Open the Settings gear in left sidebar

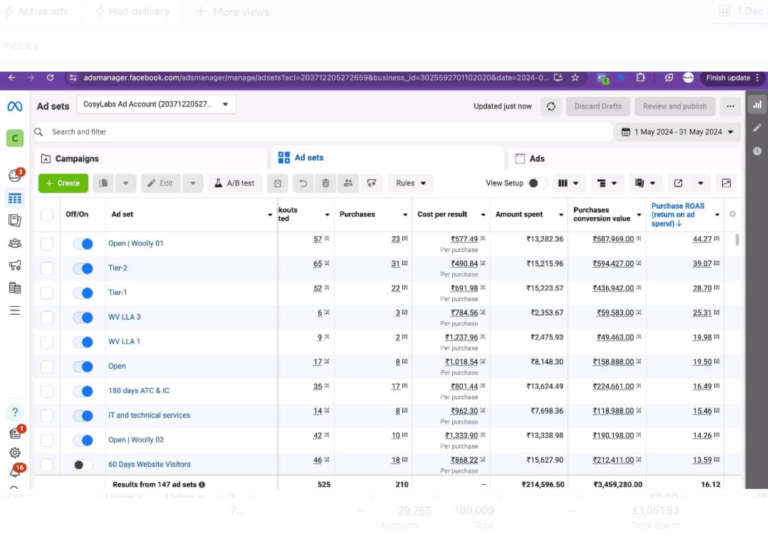[14, 452]
